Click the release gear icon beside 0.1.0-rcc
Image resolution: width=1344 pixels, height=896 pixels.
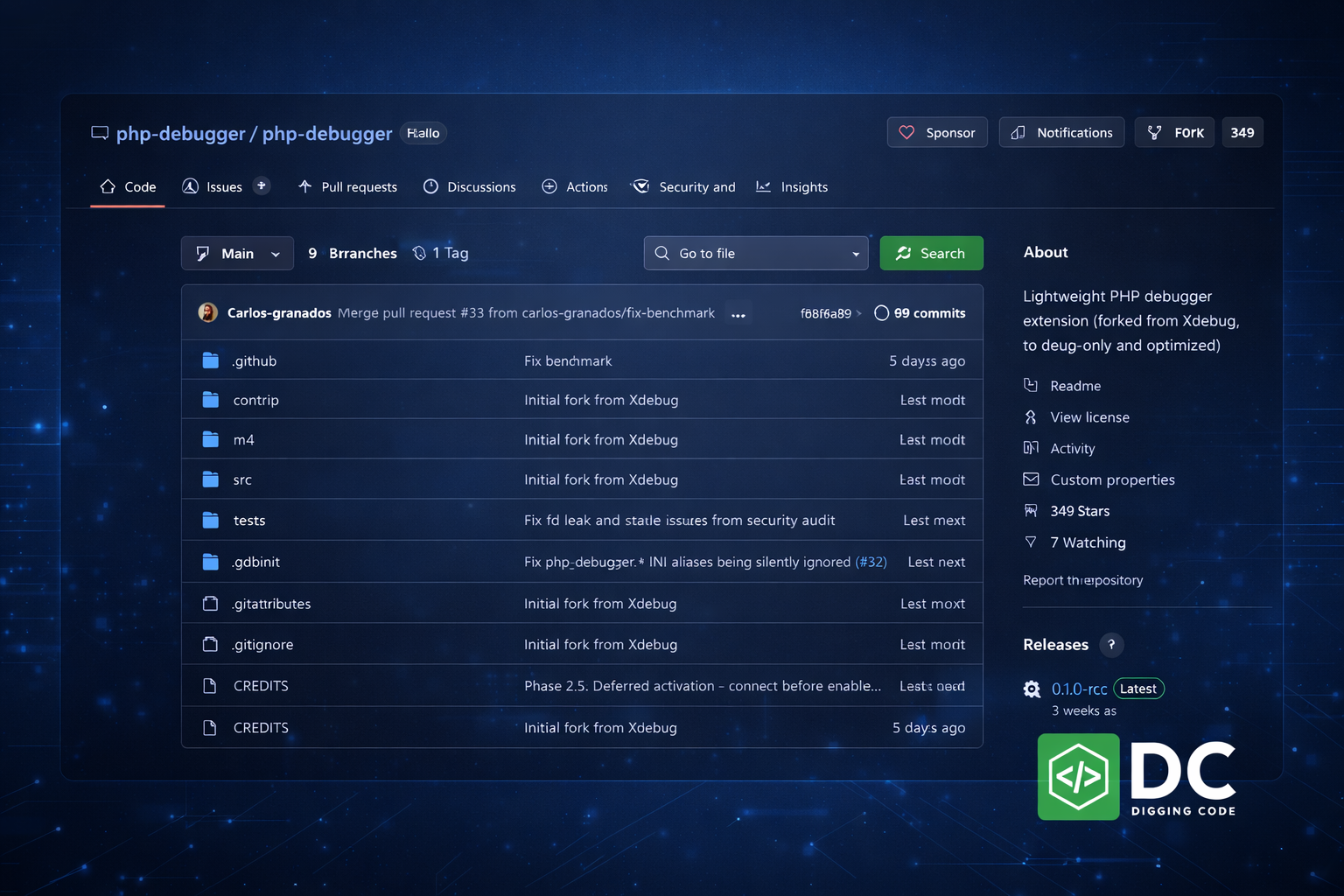(x=1032, y=689)
